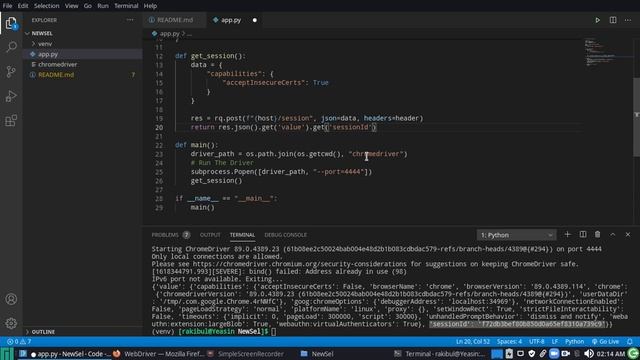Open the Terminal menu
640x360 pixels.
coord(126,6)
